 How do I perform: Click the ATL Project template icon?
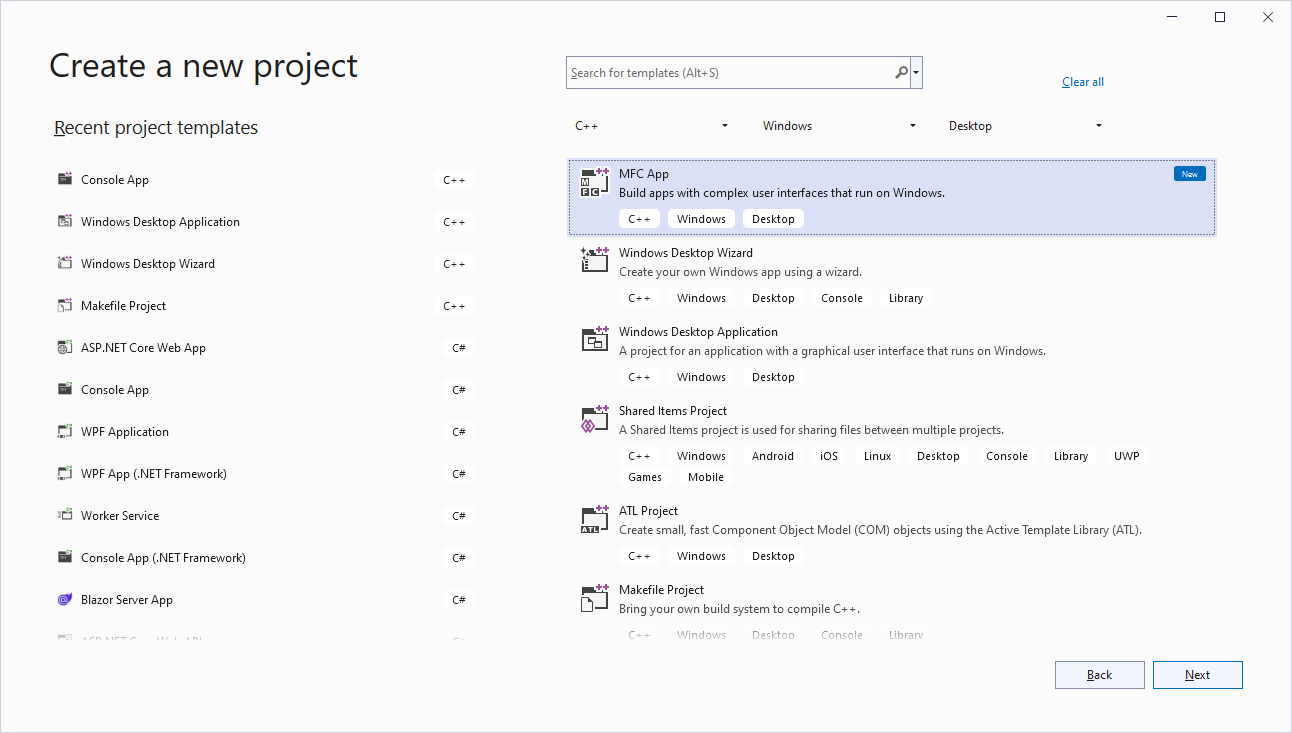click(595, 519)
